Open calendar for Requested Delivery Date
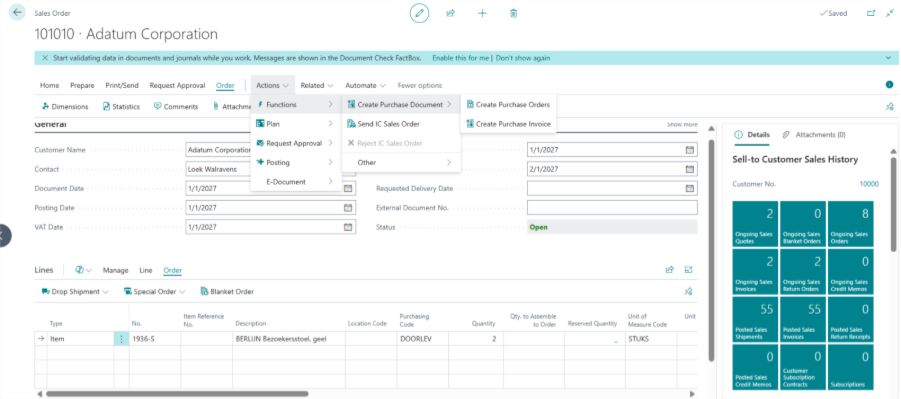The height and width of the screenshot is (399, 901). pyautogui.click(x=690, y=188)
